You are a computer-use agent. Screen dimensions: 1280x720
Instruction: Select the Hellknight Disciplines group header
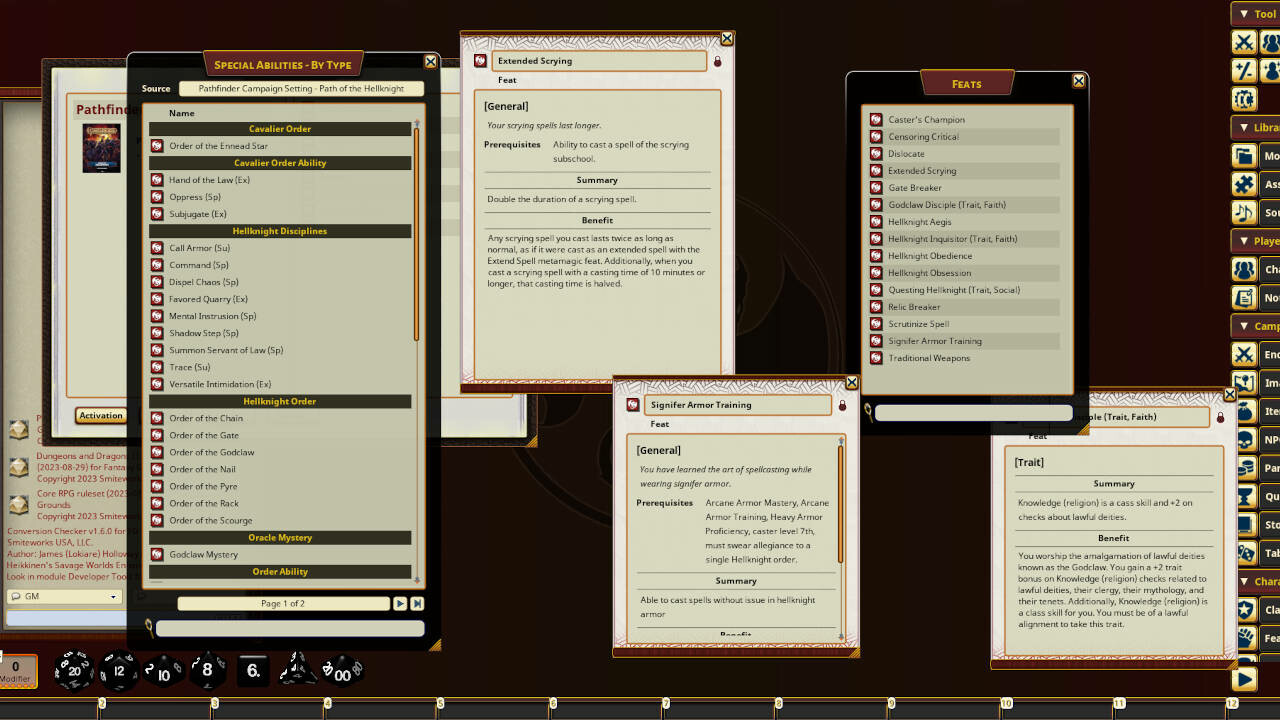pos(281,231)
